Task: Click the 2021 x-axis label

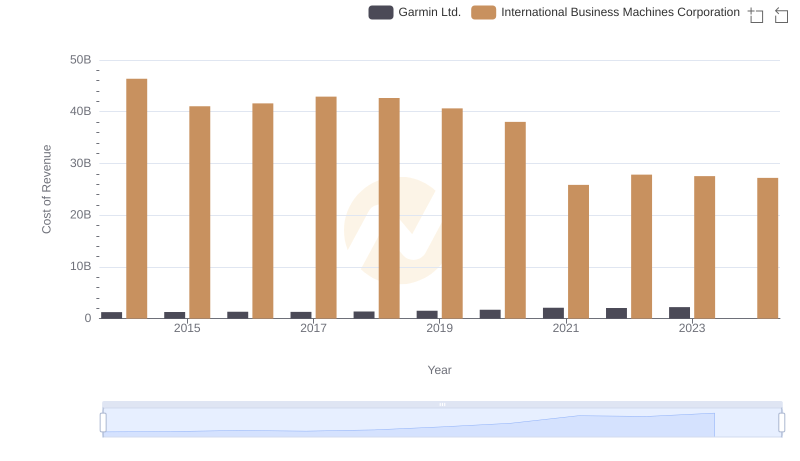Action: pos(566,328)
